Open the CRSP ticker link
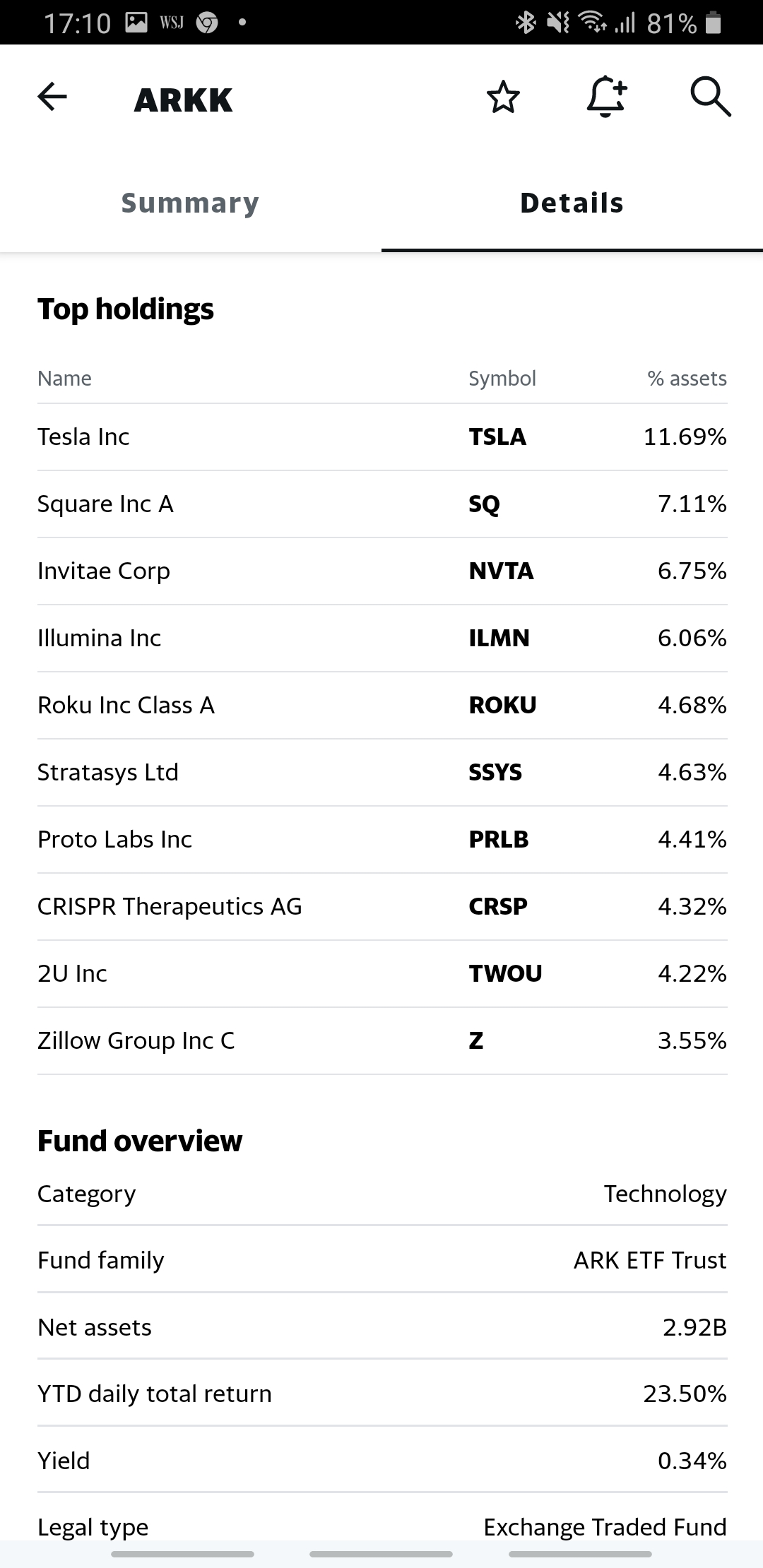This screenshot has height=1568, width=763. pyautogui.click(x=498, y=907)
